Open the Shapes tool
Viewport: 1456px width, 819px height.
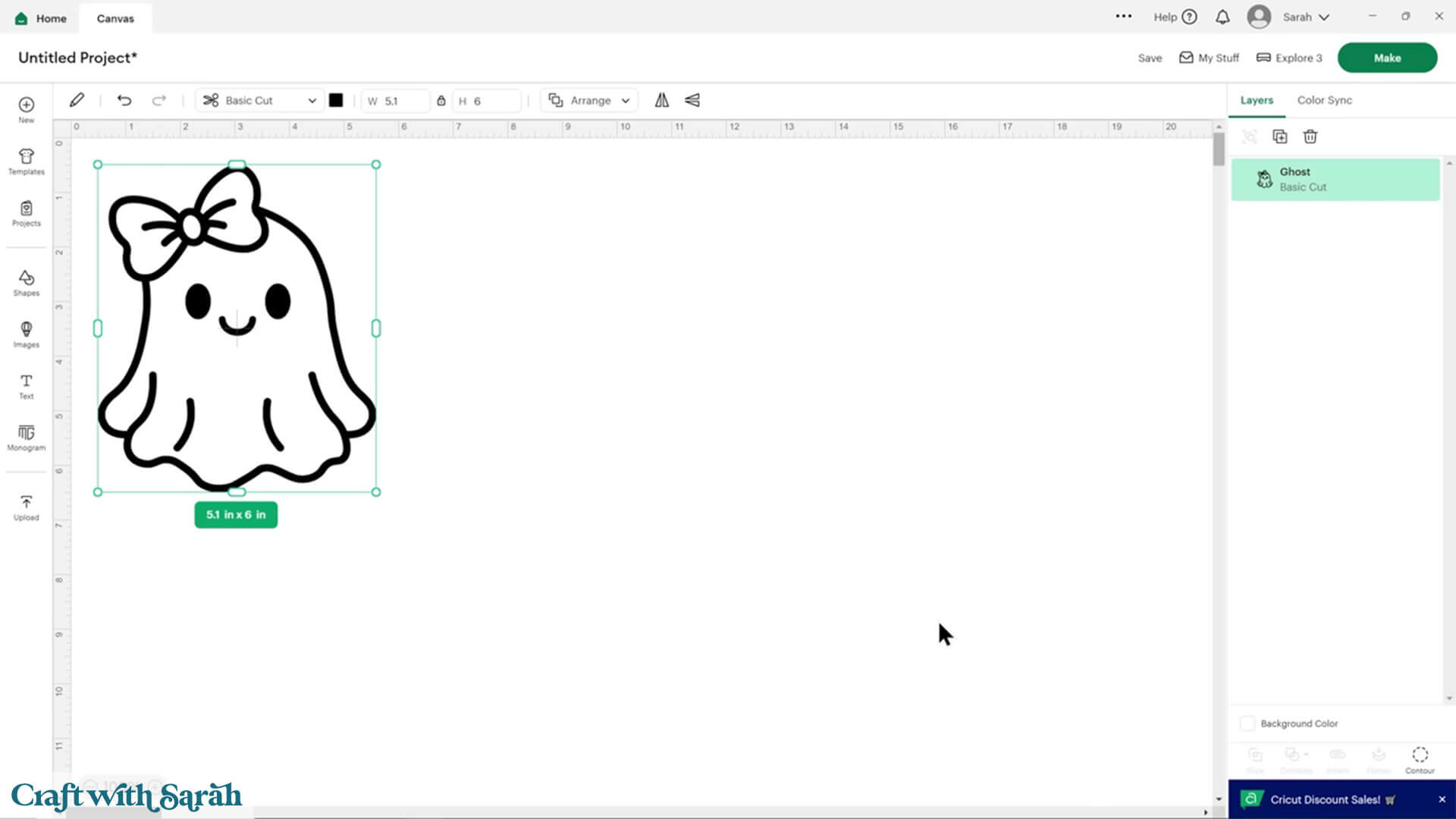(x=26, y=282)
